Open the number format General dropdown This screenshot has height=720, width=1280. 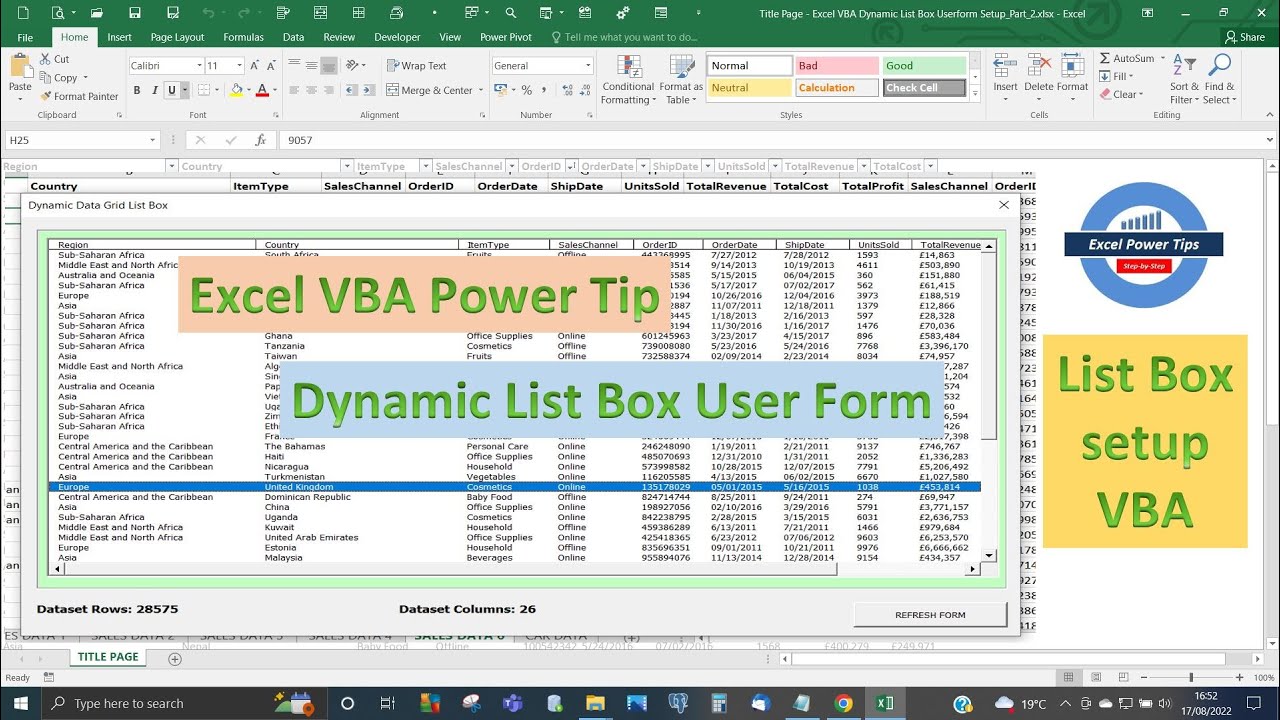pyautogui.click(x=588, y=66)
